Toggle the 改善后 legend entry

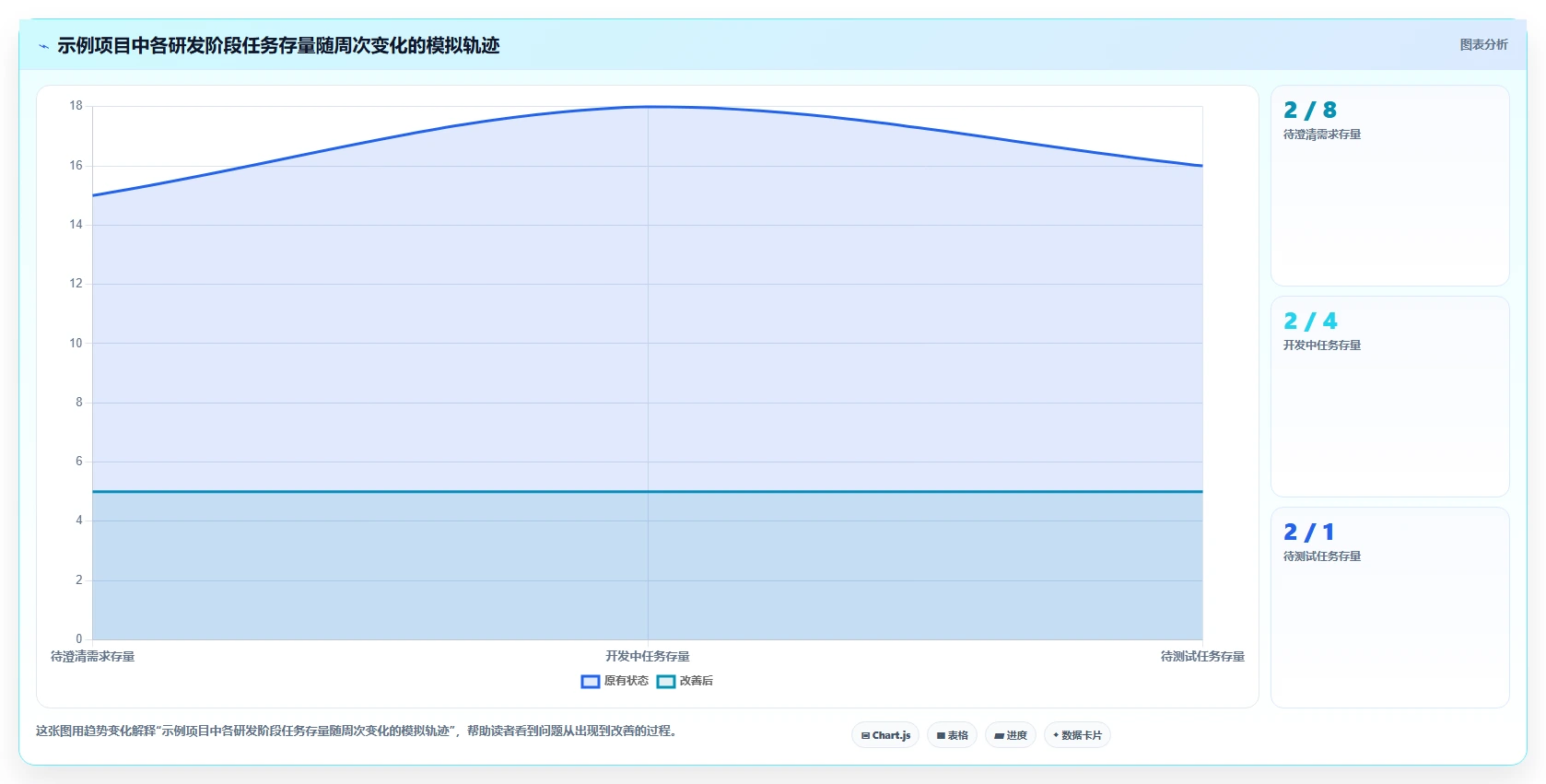[685, 681]
